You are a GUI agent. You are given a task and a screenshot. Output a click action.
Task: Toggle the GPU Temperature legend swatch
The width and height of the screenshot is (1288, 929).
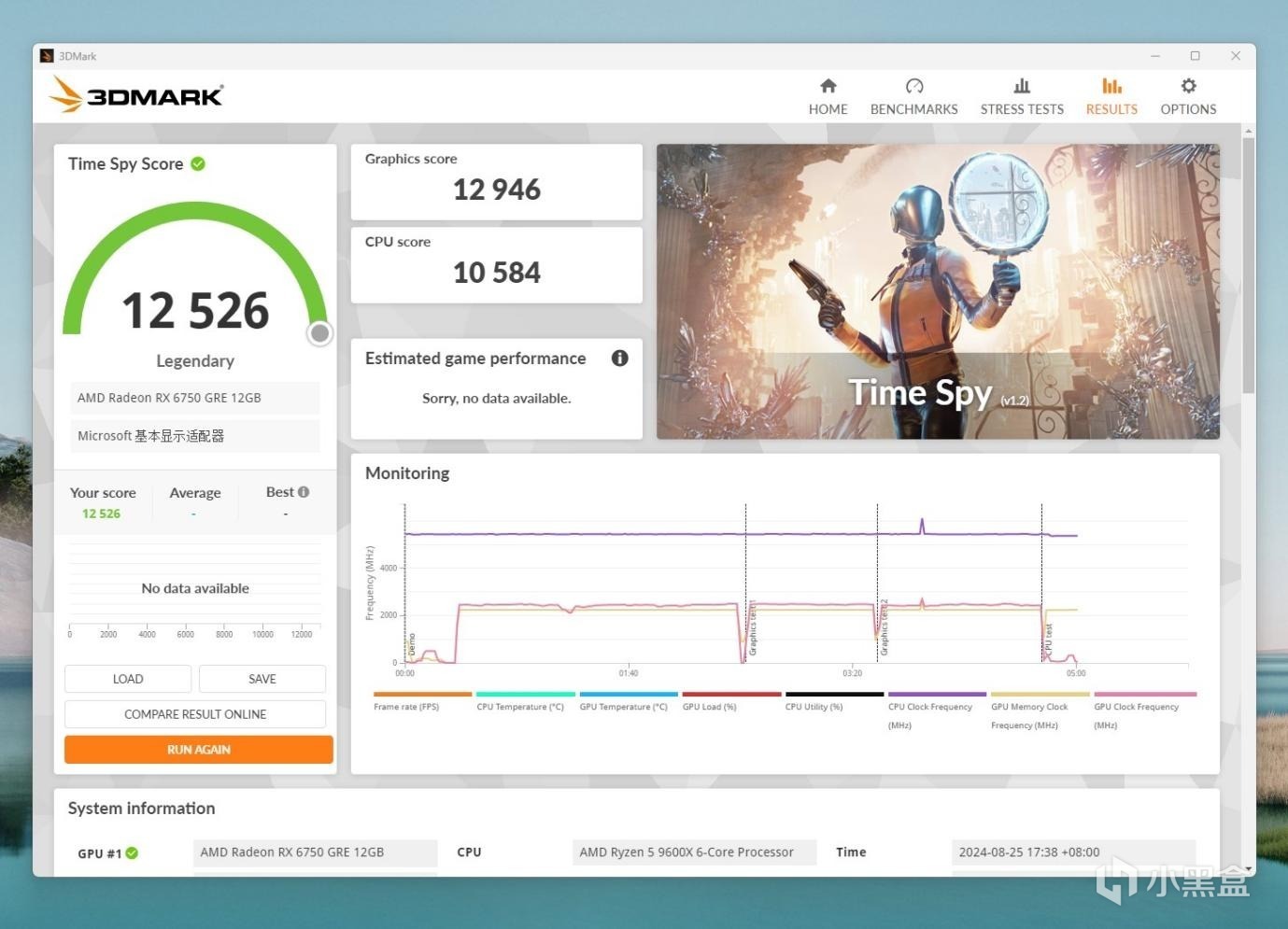pos(629,695)
